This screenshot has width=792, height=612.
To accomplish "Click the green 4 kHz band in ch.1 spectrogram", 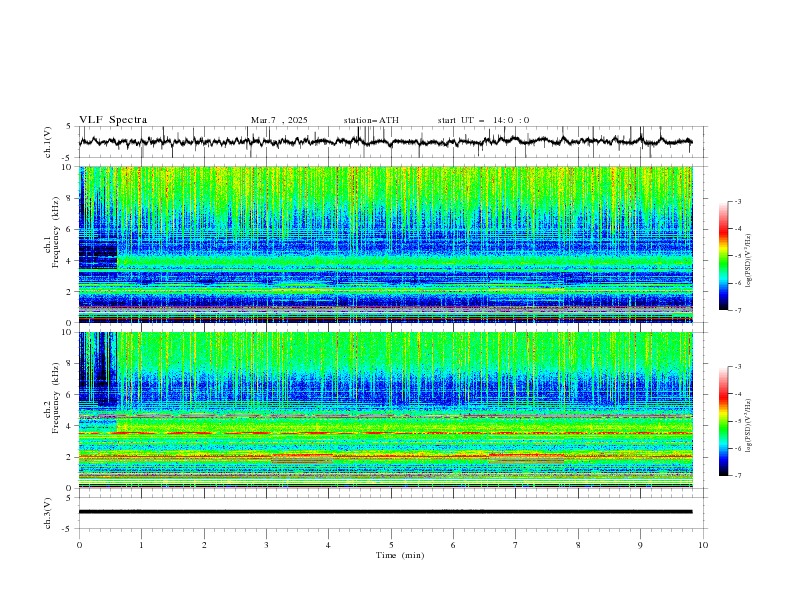I will (x=404, y=261).
